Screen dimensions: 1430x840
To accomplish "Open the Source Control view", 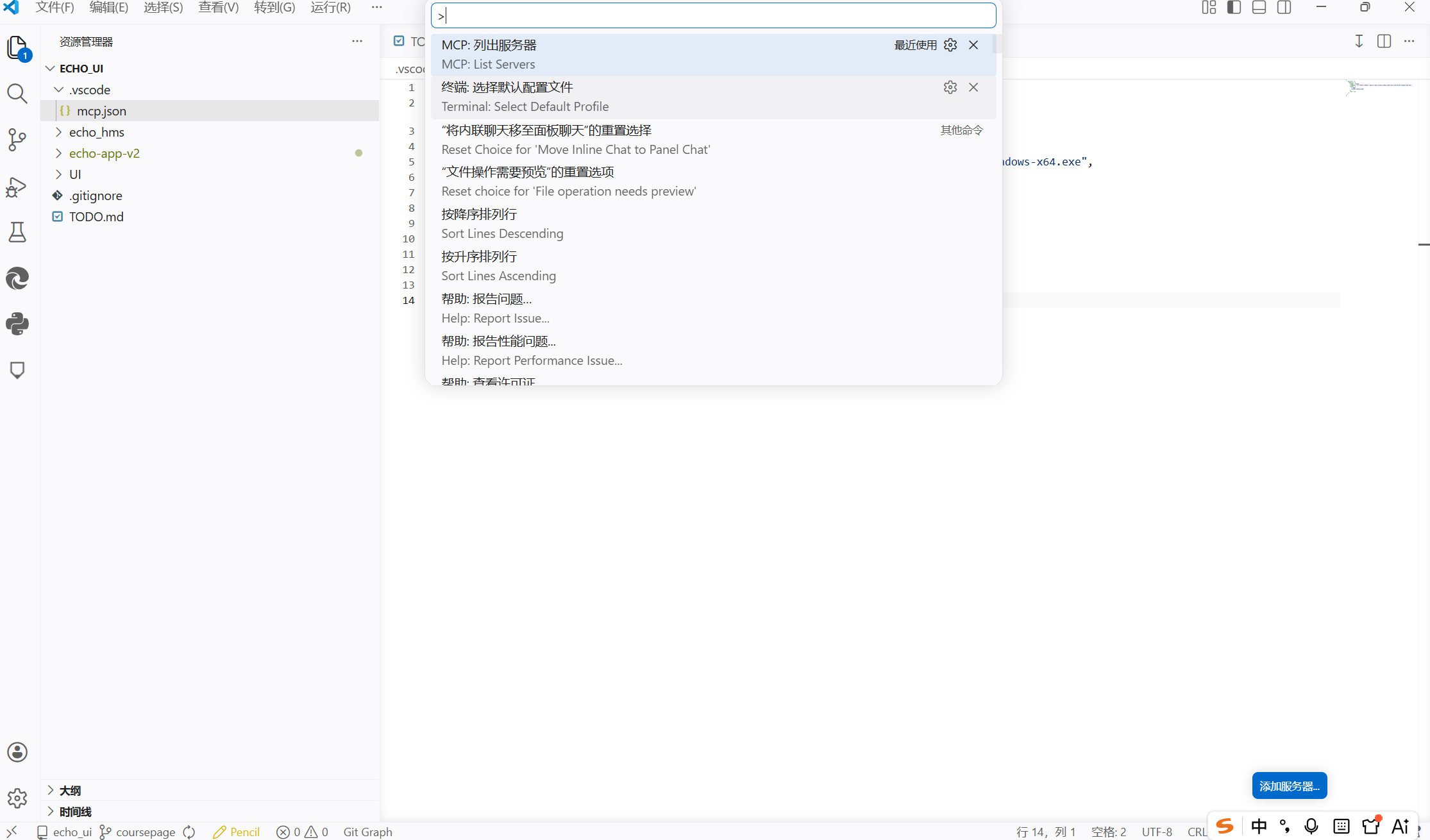I will click(17, 140).
